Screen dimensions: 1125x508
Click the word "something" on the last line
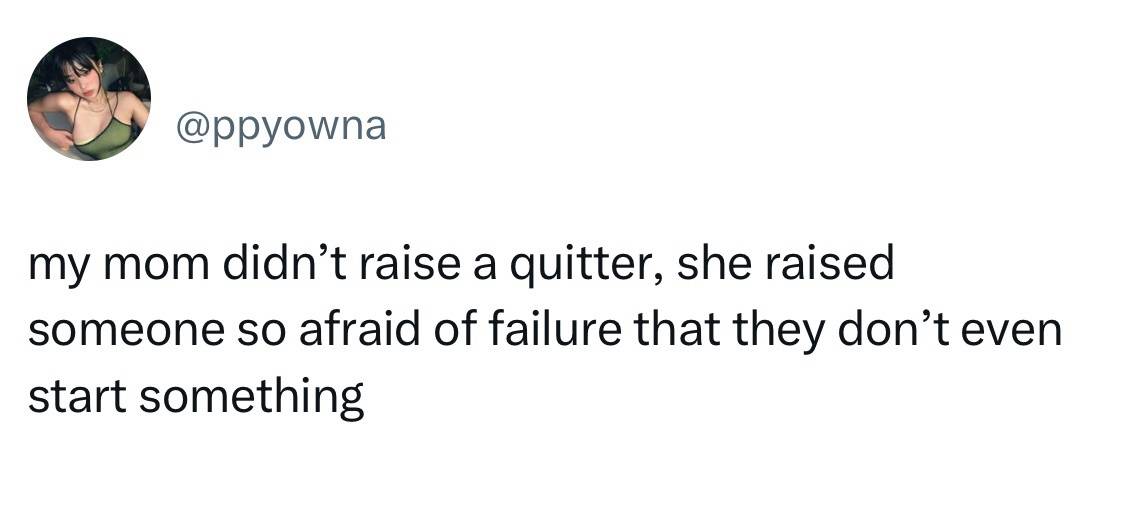[x=251, y=397]
